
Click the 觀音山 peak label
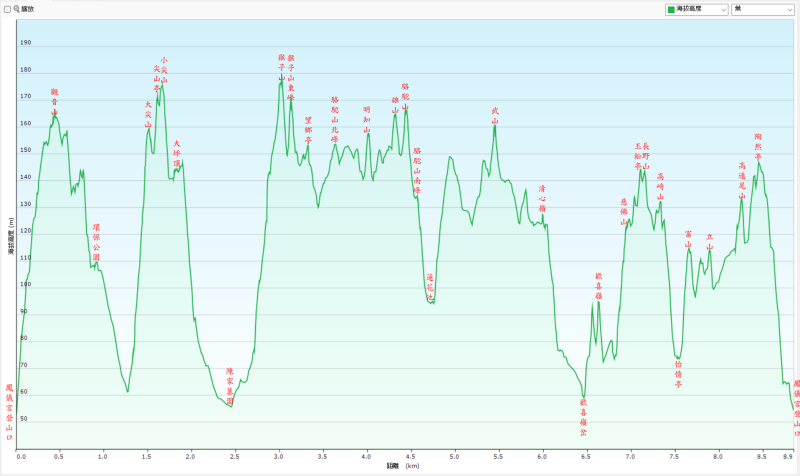pos(54,101)
